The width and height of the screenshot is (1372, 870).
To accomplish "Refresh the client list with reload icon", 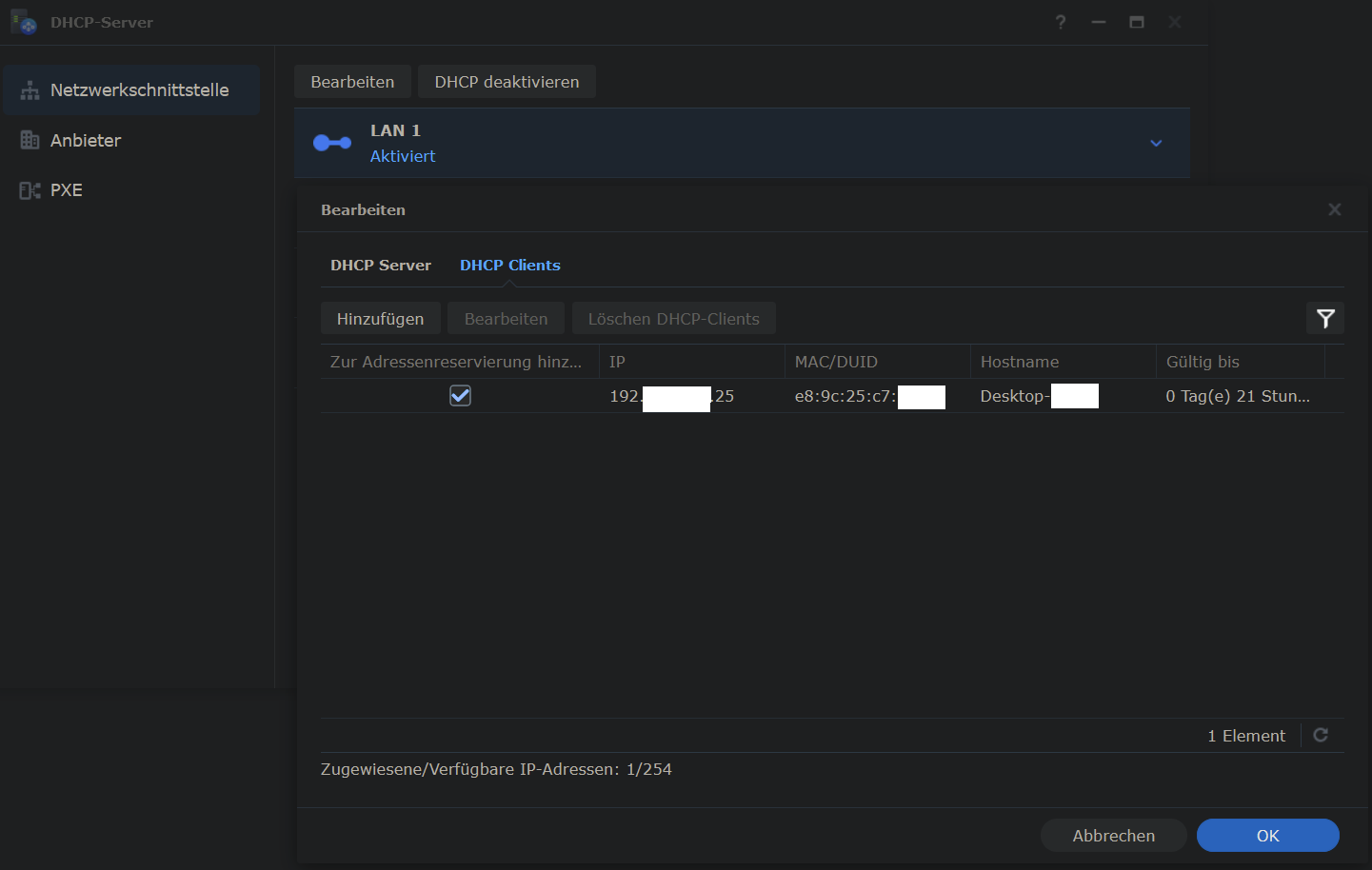I will tap(1321, 735).
